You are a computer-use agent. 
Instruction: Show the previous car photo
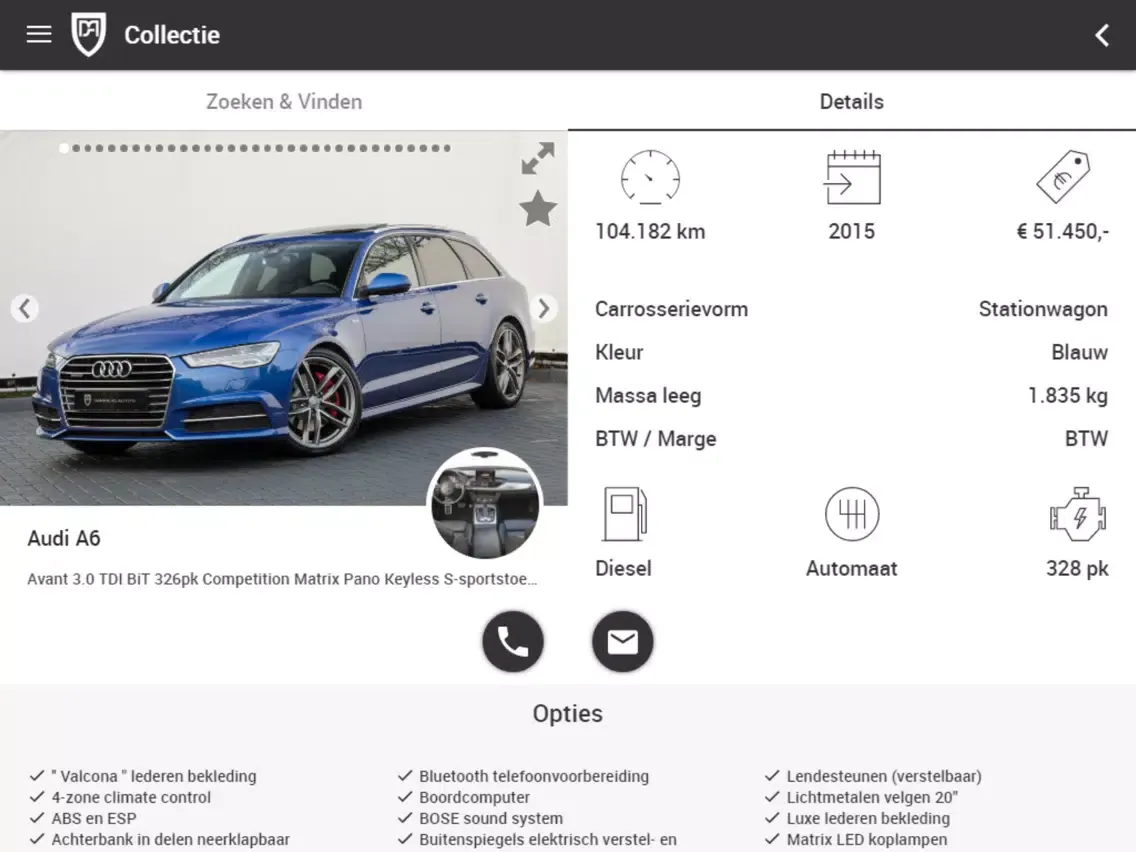(x=25, y=309)
